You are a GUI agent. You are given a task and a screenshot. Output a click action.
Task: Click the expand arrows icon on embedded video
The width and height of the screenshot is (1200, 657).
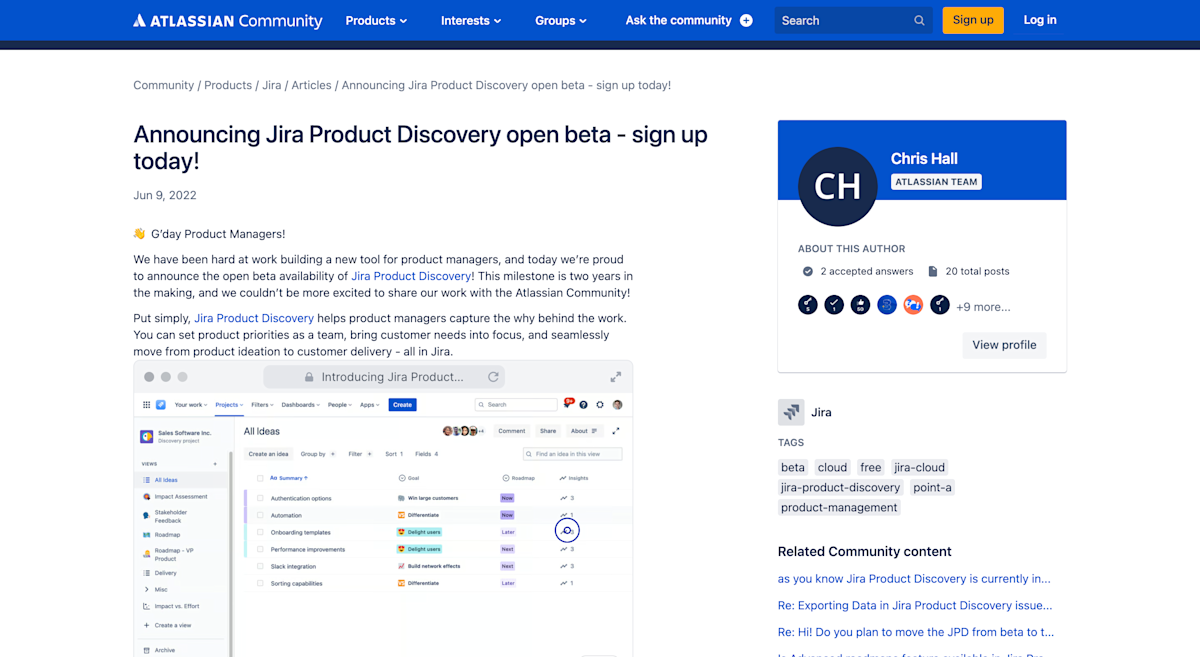point(616,377)
